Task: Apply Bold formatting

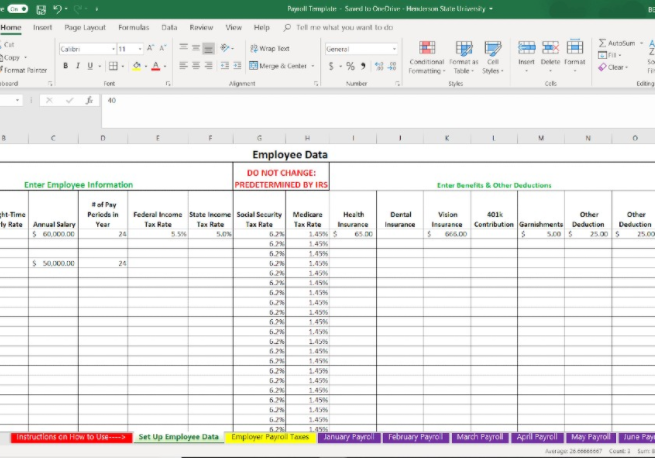Action: [66, 66]
